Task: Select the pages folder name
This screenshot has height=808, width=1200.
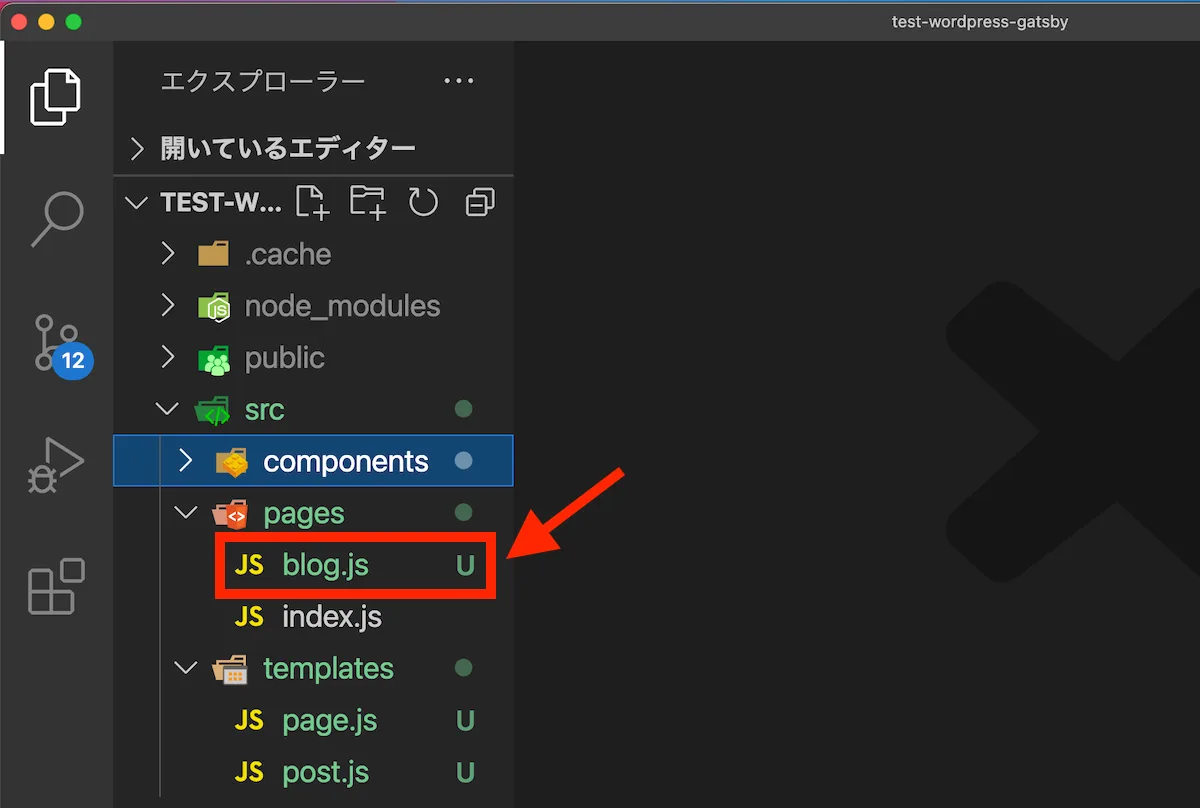Action: tap(304, 514)
